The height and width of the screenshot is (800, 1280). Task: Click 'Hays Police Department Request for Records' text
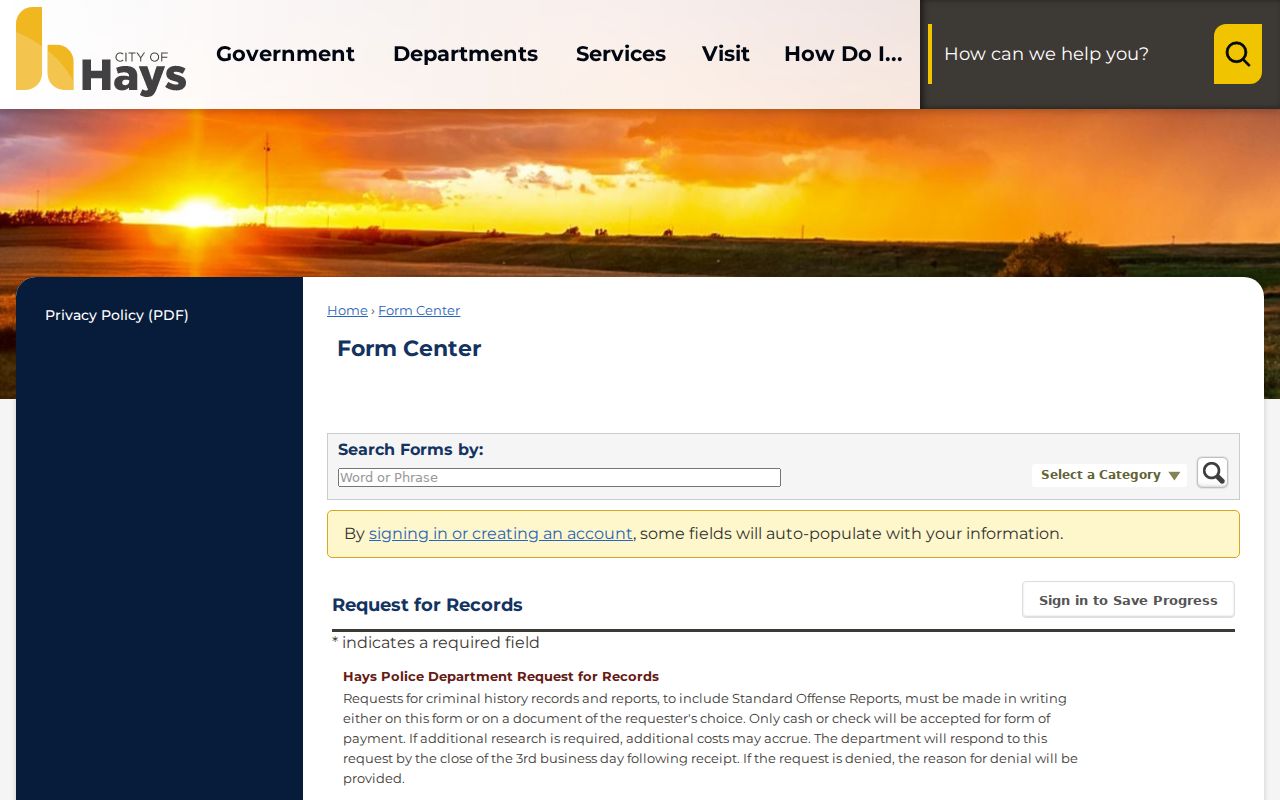point(501,677)
